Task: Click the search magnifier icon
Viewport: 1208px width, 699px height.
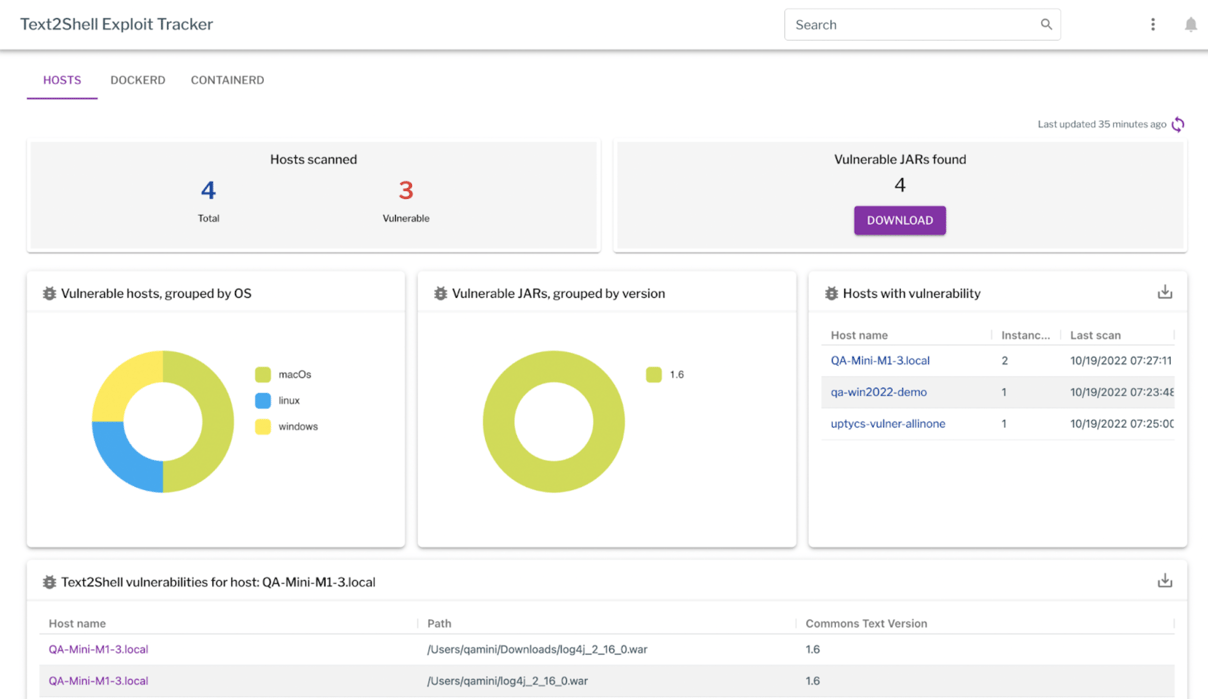Action: pyautogui.click(x=1046, y=25)
